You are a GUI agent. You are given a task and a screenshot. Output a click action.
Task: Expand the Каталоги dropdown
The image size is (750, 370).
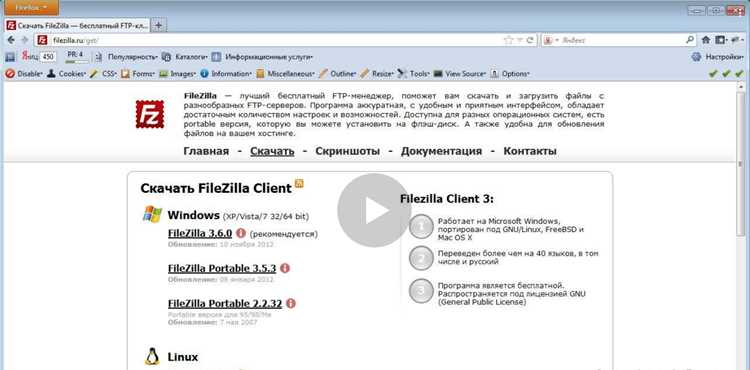[191, 57]
